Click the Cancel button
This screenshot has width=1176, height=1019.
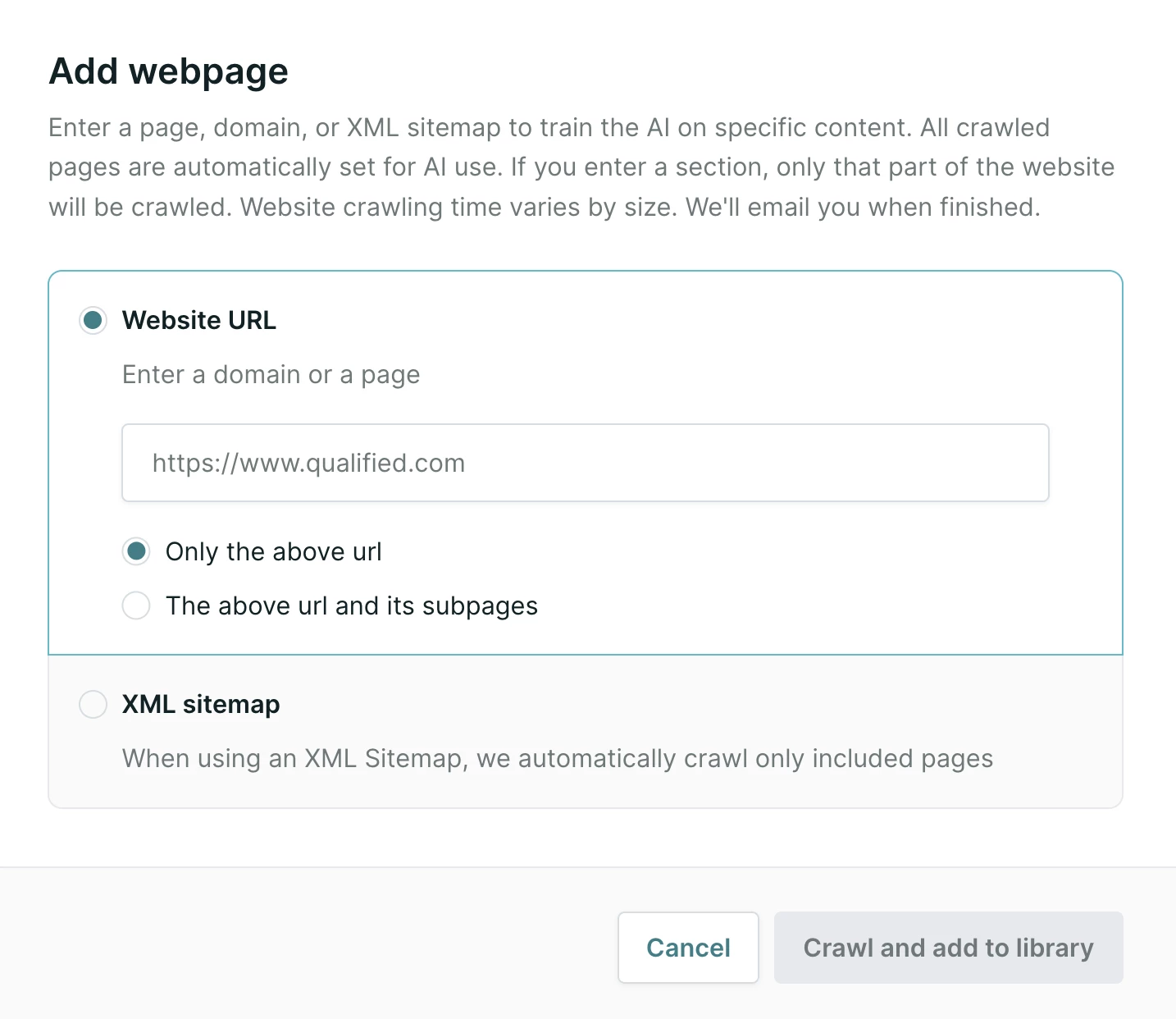(x=688, y=948)
